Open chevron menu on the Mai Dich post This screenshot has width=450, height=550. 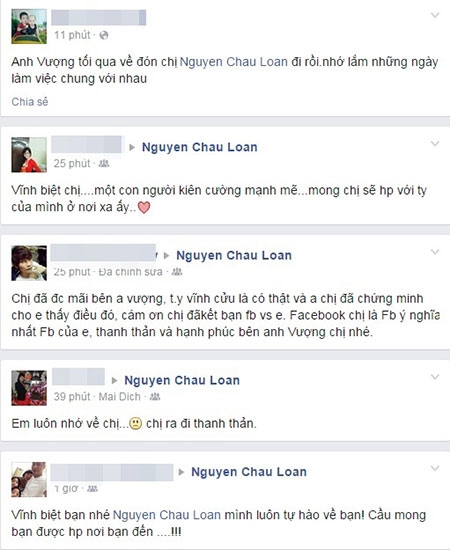(435, 377)
